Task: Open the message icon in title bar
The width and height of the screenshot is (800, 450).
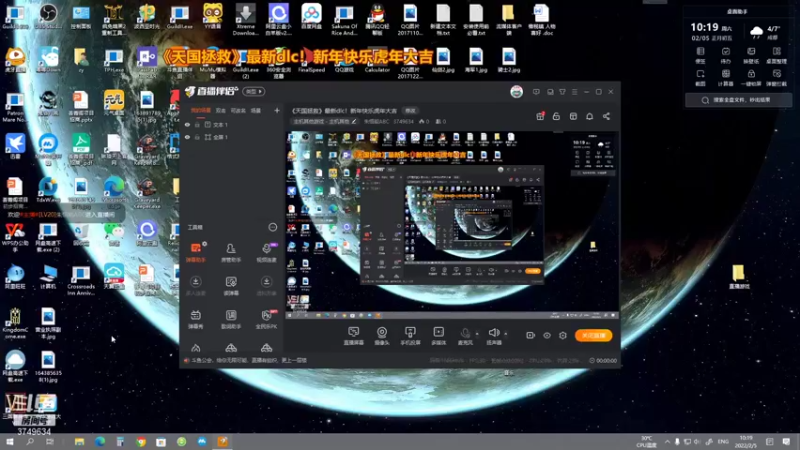Action: click(536, 92)
